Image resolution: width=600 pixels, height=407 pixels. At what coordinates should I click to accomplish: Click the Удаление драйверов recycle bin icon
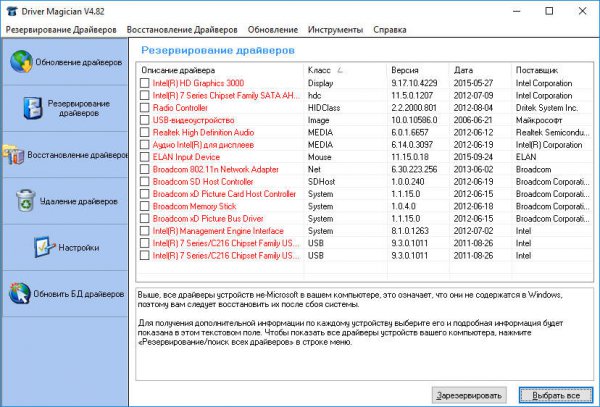coord(24,201)
